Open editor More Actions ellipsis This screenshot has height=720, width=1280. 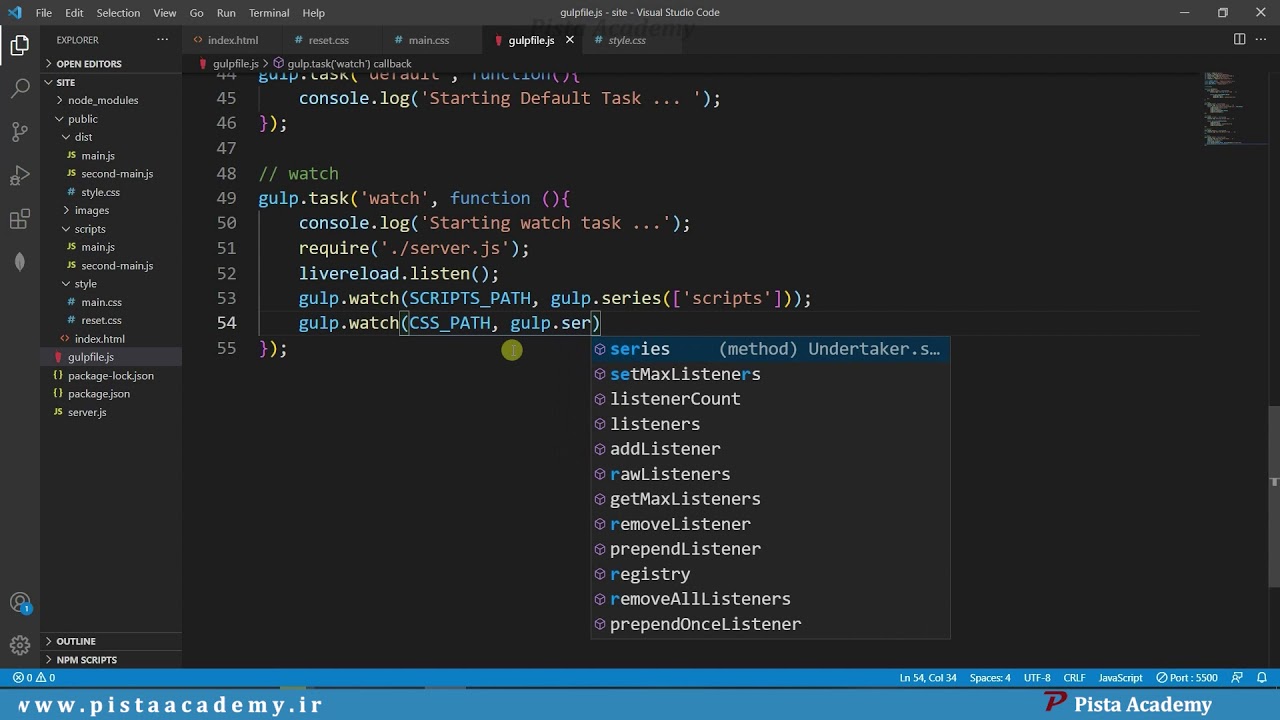(x=1260, y=40)
